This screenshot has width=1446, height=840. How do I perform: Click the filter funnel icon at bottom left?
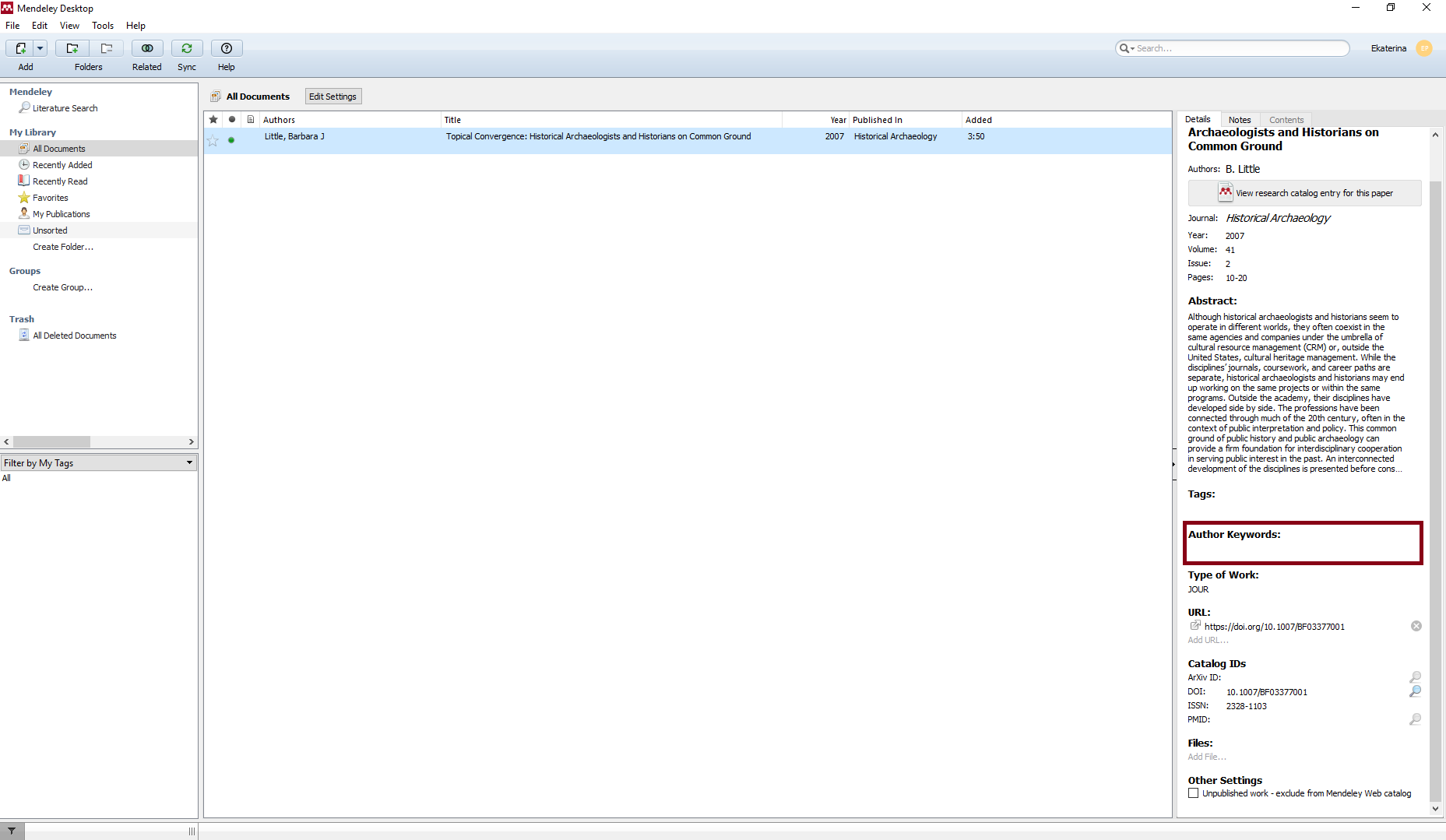tap(12, 831)
